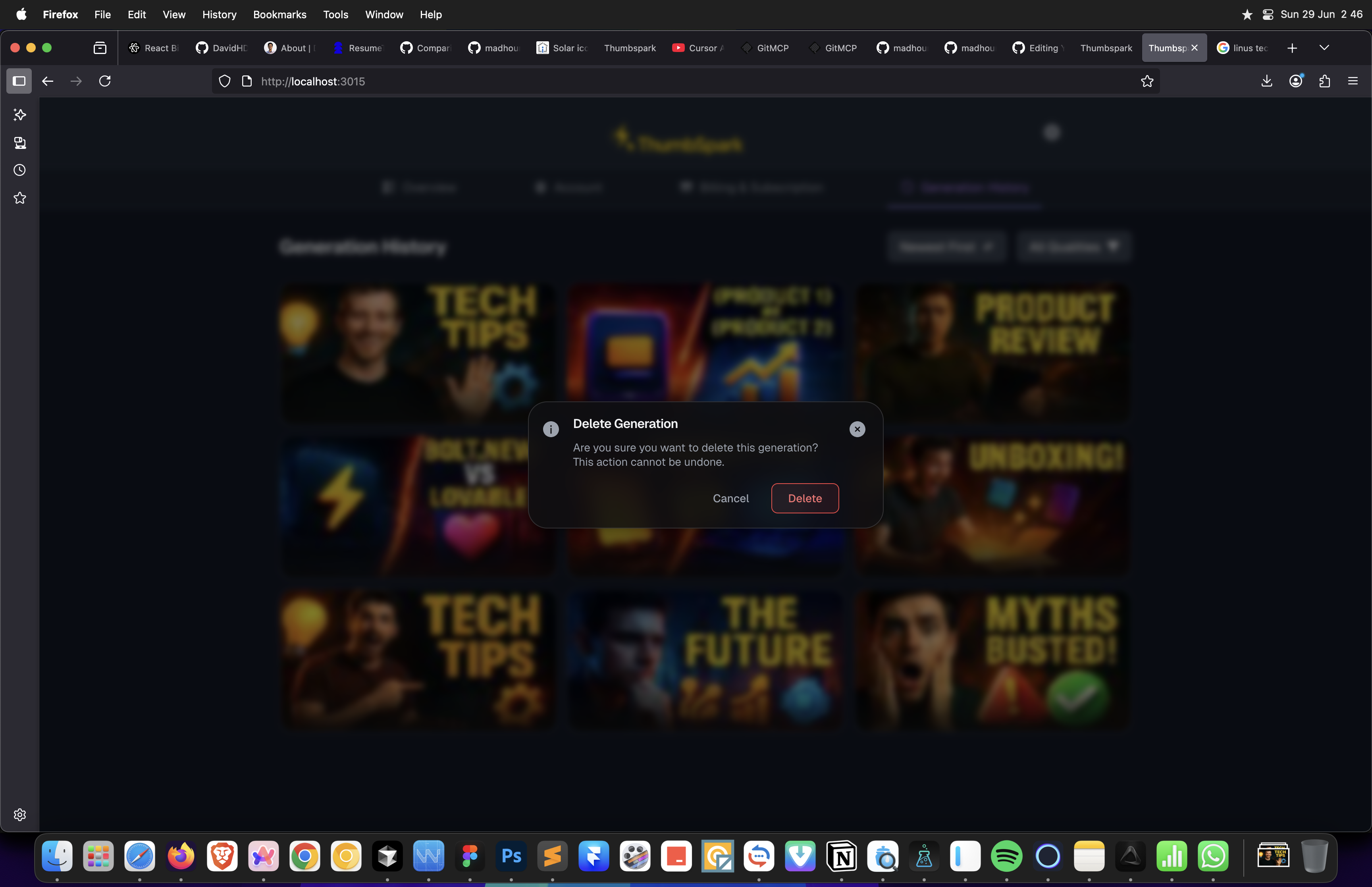Go back using the back arrow

48,81
